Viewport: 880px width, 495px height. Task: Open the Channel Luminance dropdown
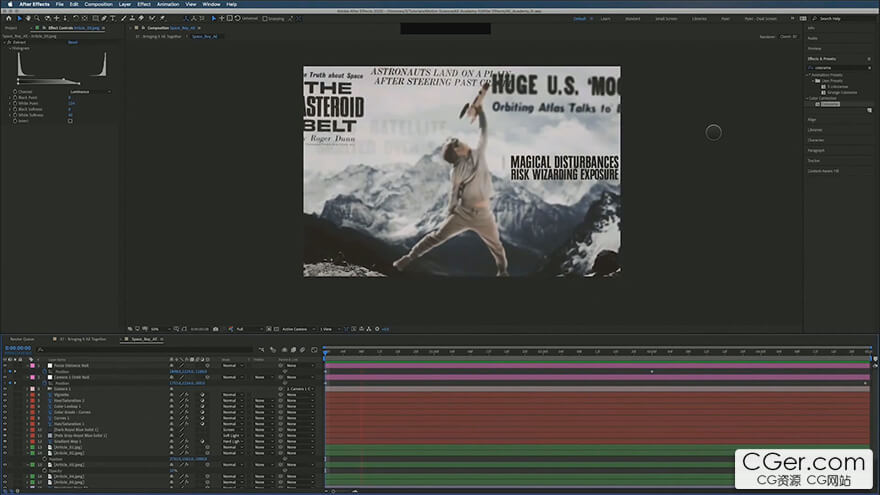pyautogui.click(x=90, y=91)
